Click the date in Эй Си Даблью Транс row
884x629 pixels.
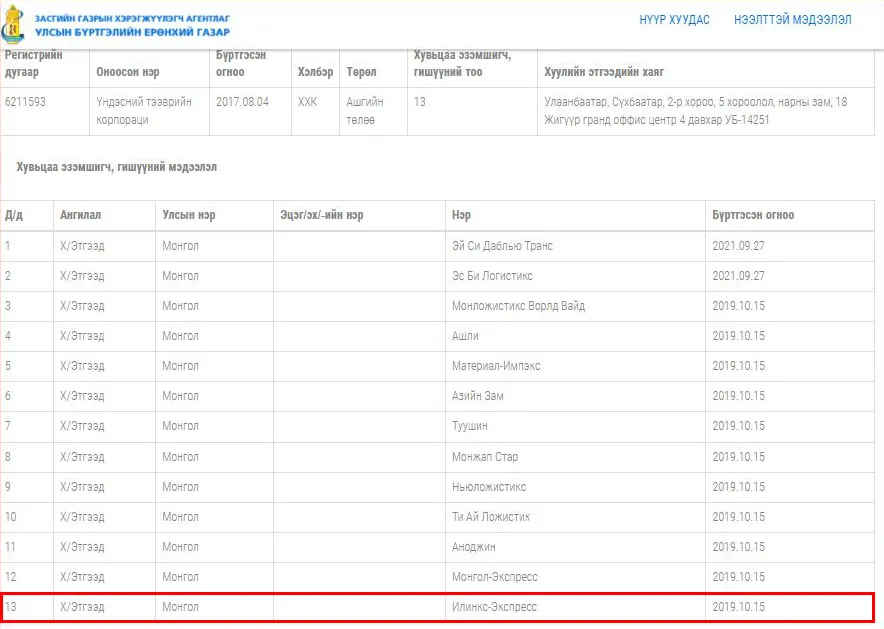coord(739,246)
